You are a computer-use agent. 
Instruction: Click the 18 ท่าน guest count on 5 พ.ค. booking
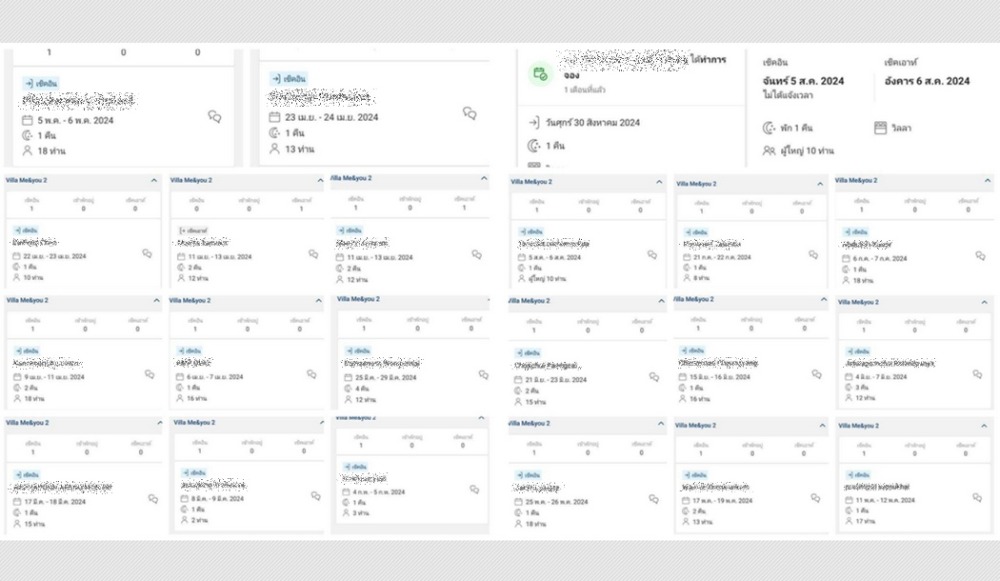[51, 151]
